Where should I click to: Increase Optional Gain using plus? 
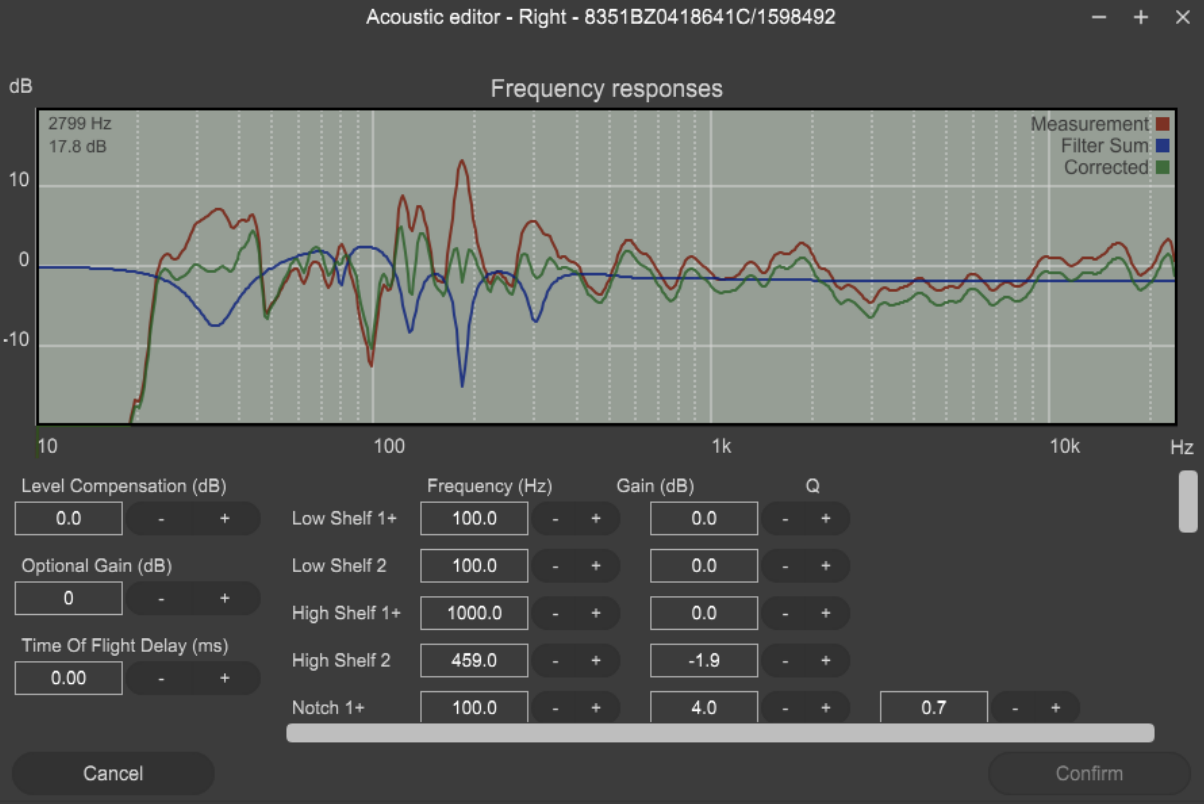[x=224, y=598]
